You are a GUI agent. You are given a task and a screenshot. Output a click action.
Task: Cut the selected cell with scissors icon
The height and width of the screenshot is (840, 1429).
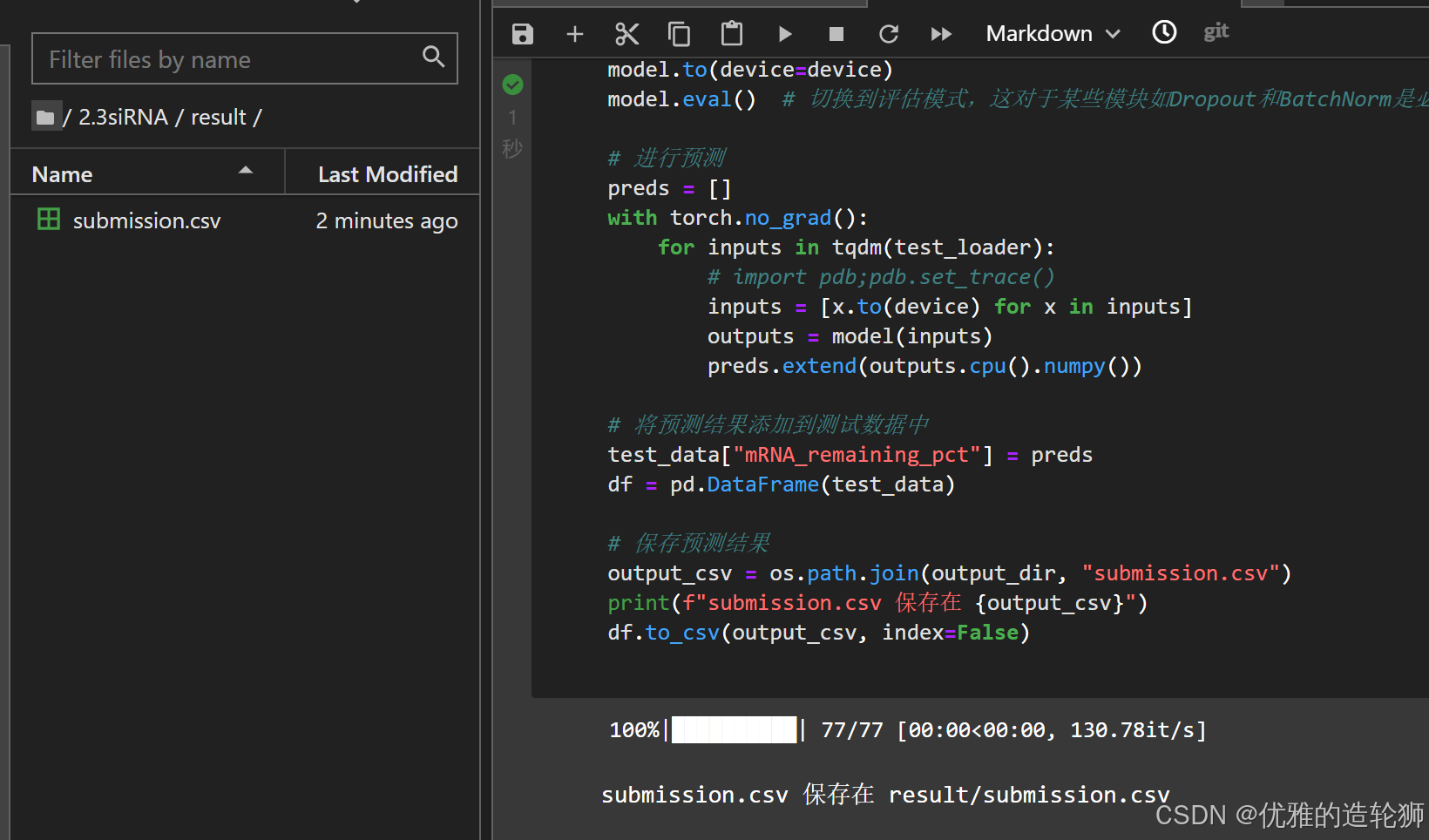[x=626, y=34]
